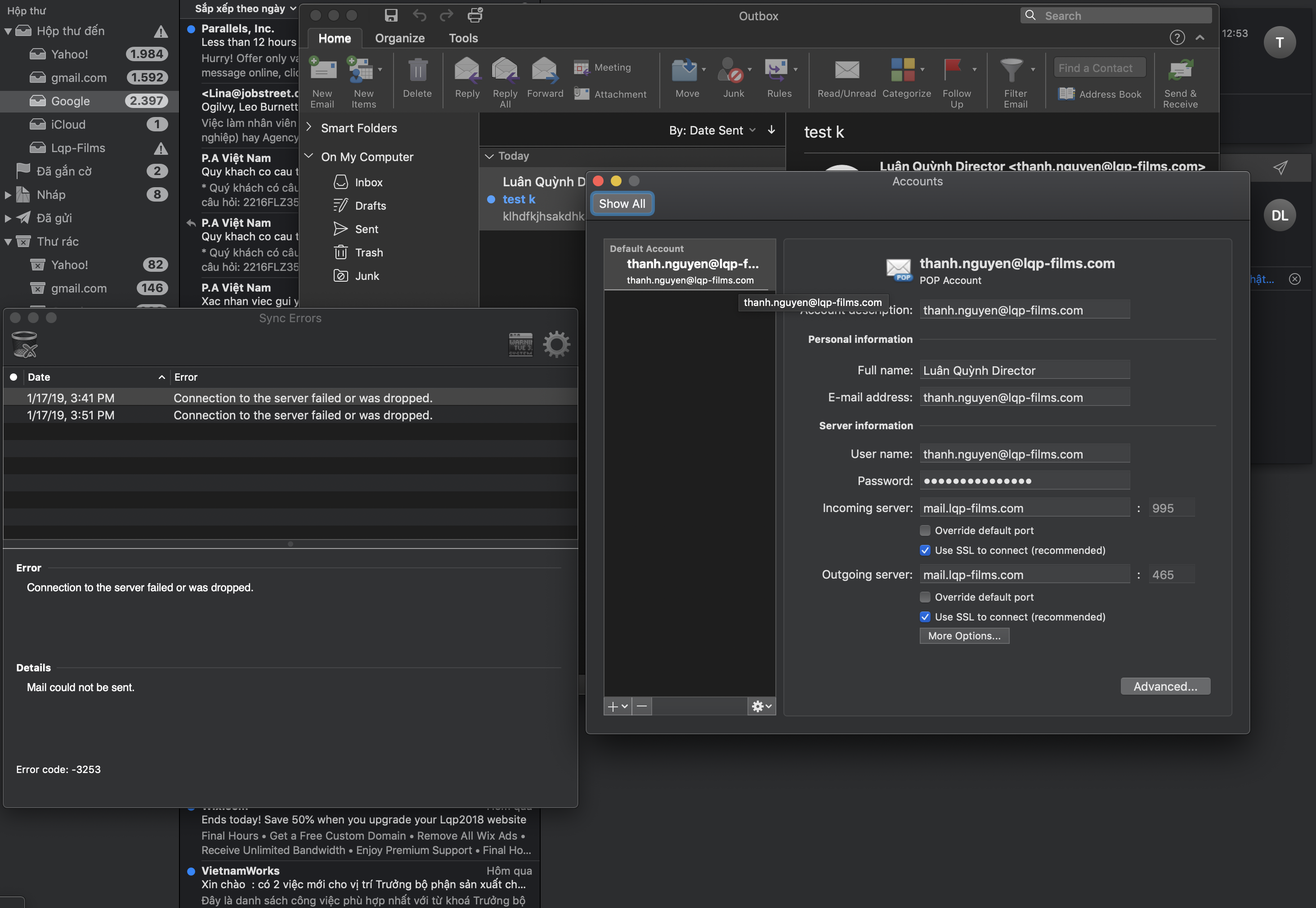
Task: Click the Save icon in Outbox titlebar
Action: (391, 15)
